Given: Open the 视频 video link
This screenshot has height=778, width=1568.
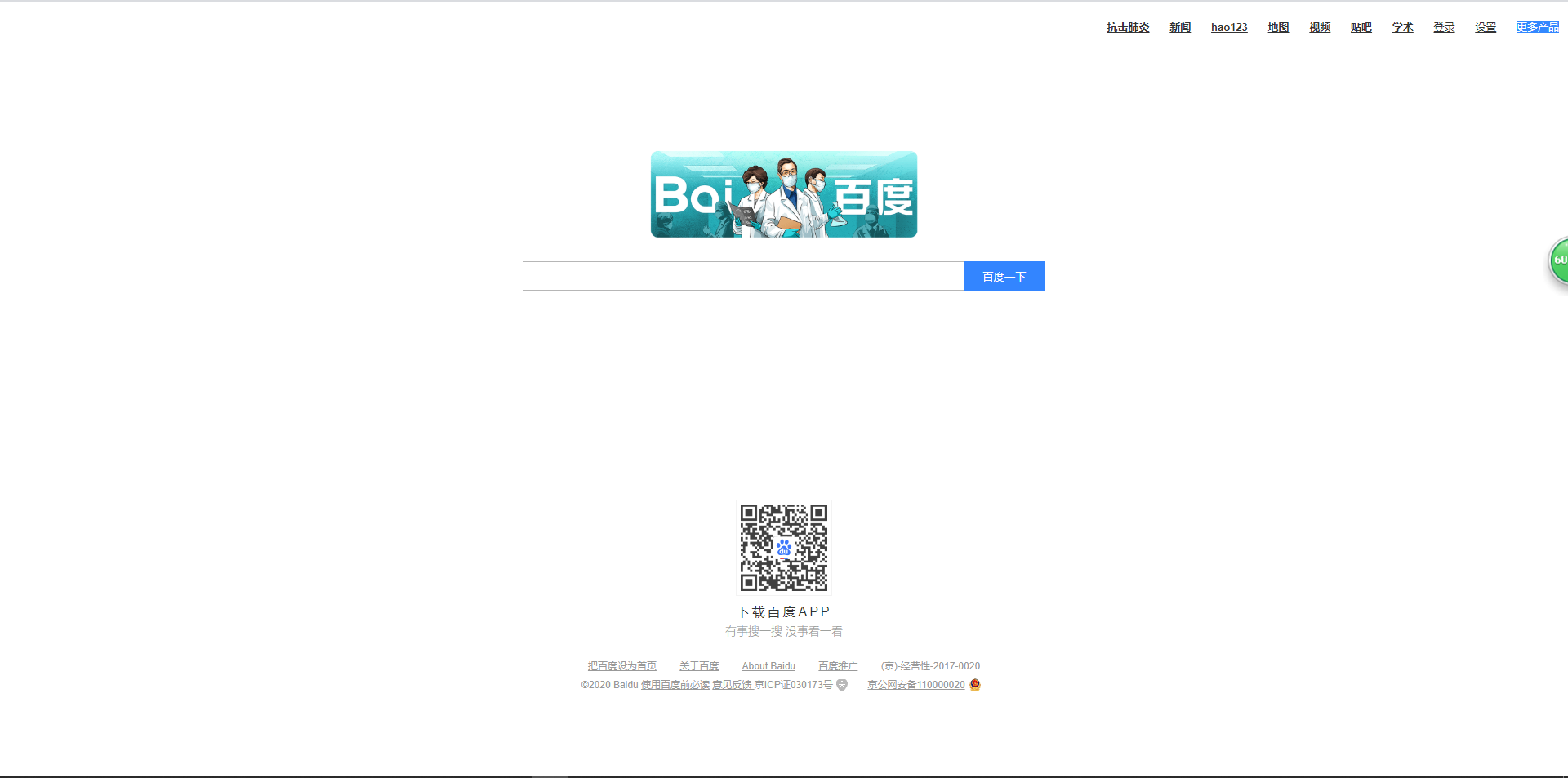Looking at the screenshot, I should (1320, 27).
